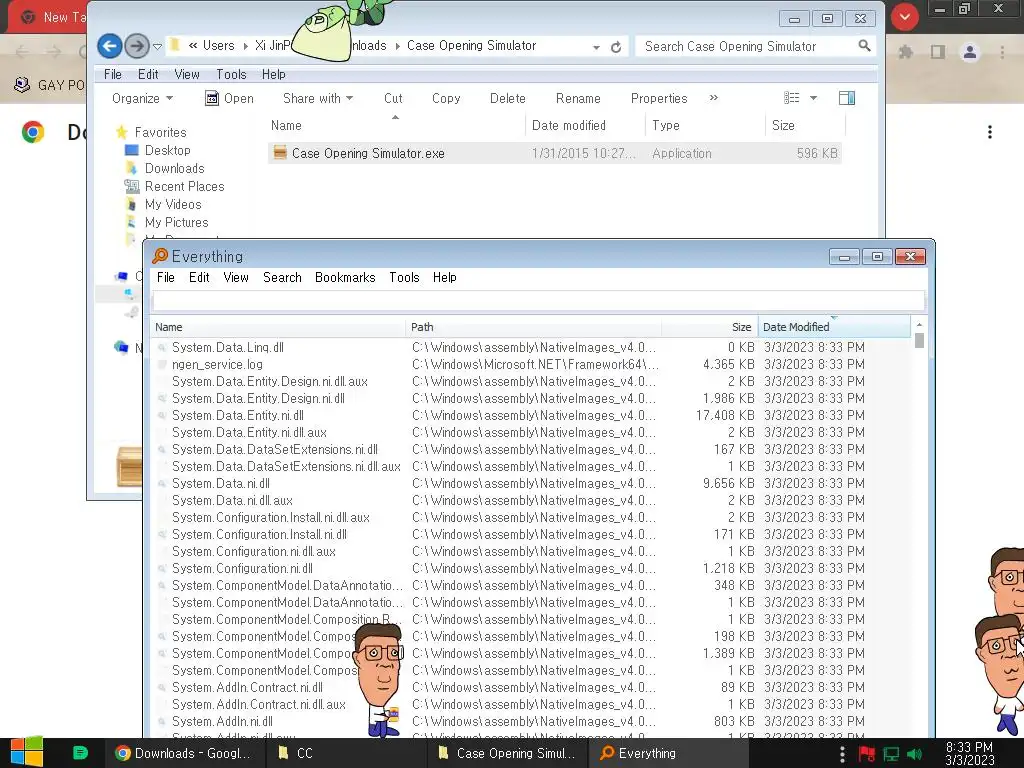1024x768 pixels.
Task: Sort by Date Modified column in Everything
Action: [x=834, y=327]
